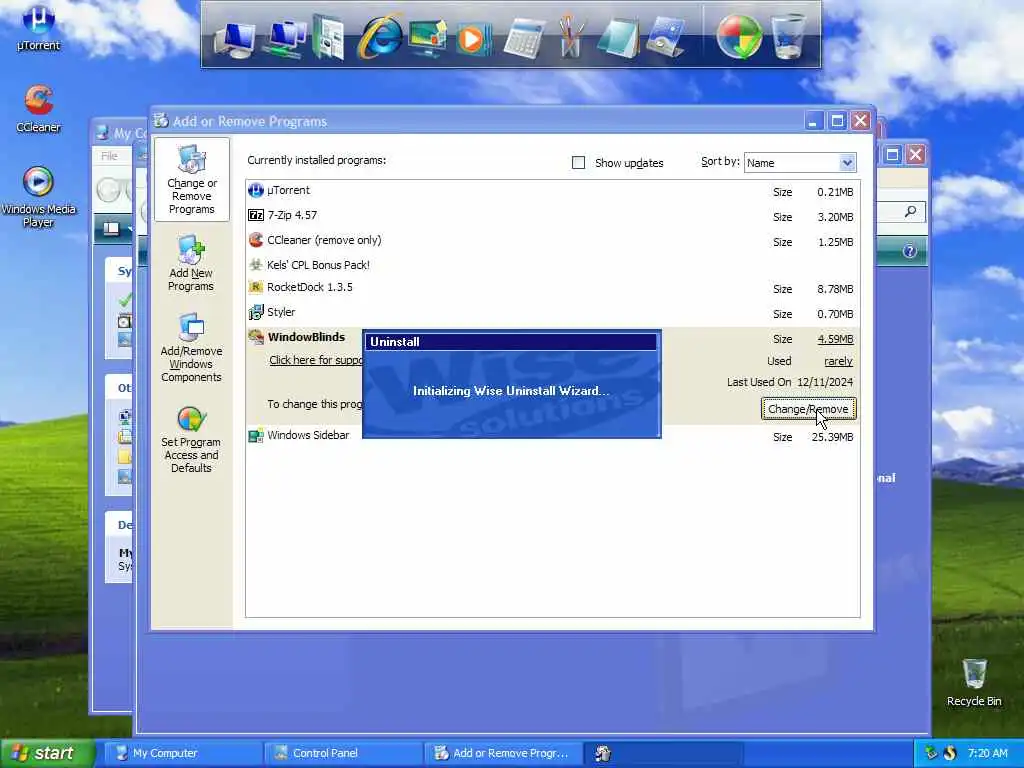Open Set Program Access and Defaults
Image resolution: width=1024 pixels, height=768 pixels.
[x=191, y=440]
